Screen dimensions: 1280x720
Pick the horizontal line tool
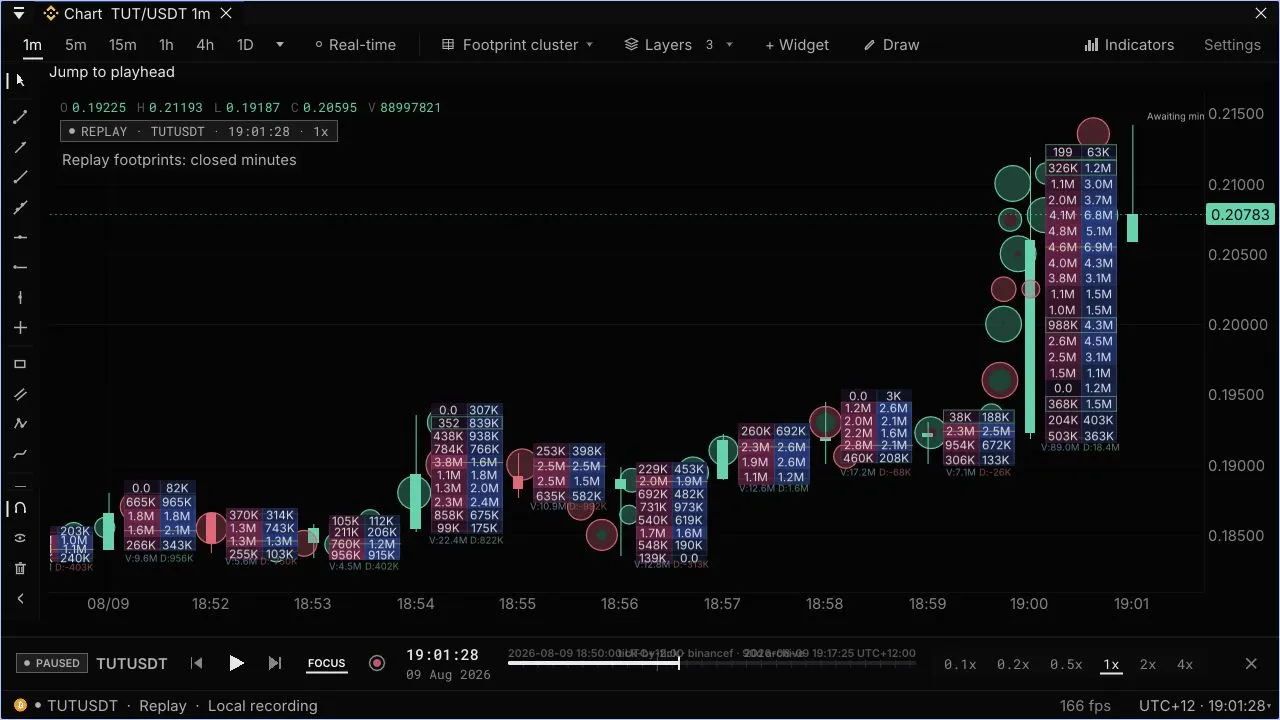(x=20, y=237)
